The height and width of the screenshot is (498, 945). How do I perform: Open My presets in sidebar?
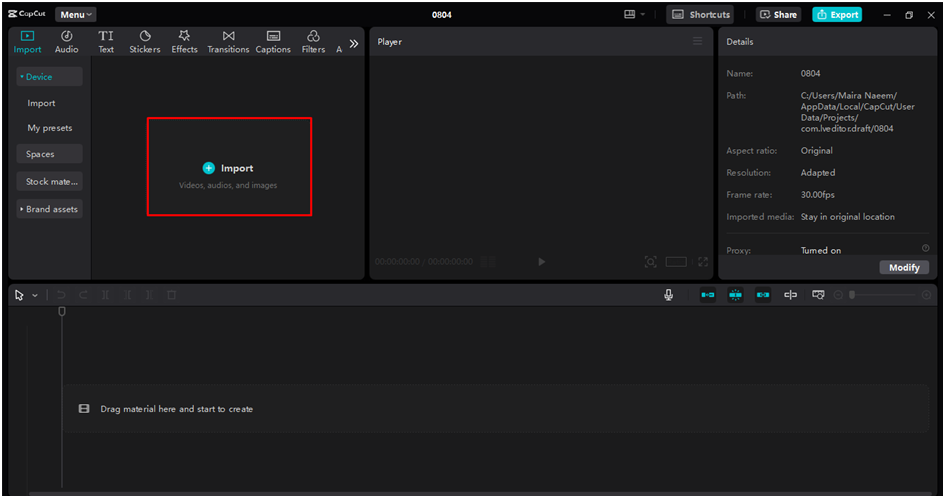point(49,128)
